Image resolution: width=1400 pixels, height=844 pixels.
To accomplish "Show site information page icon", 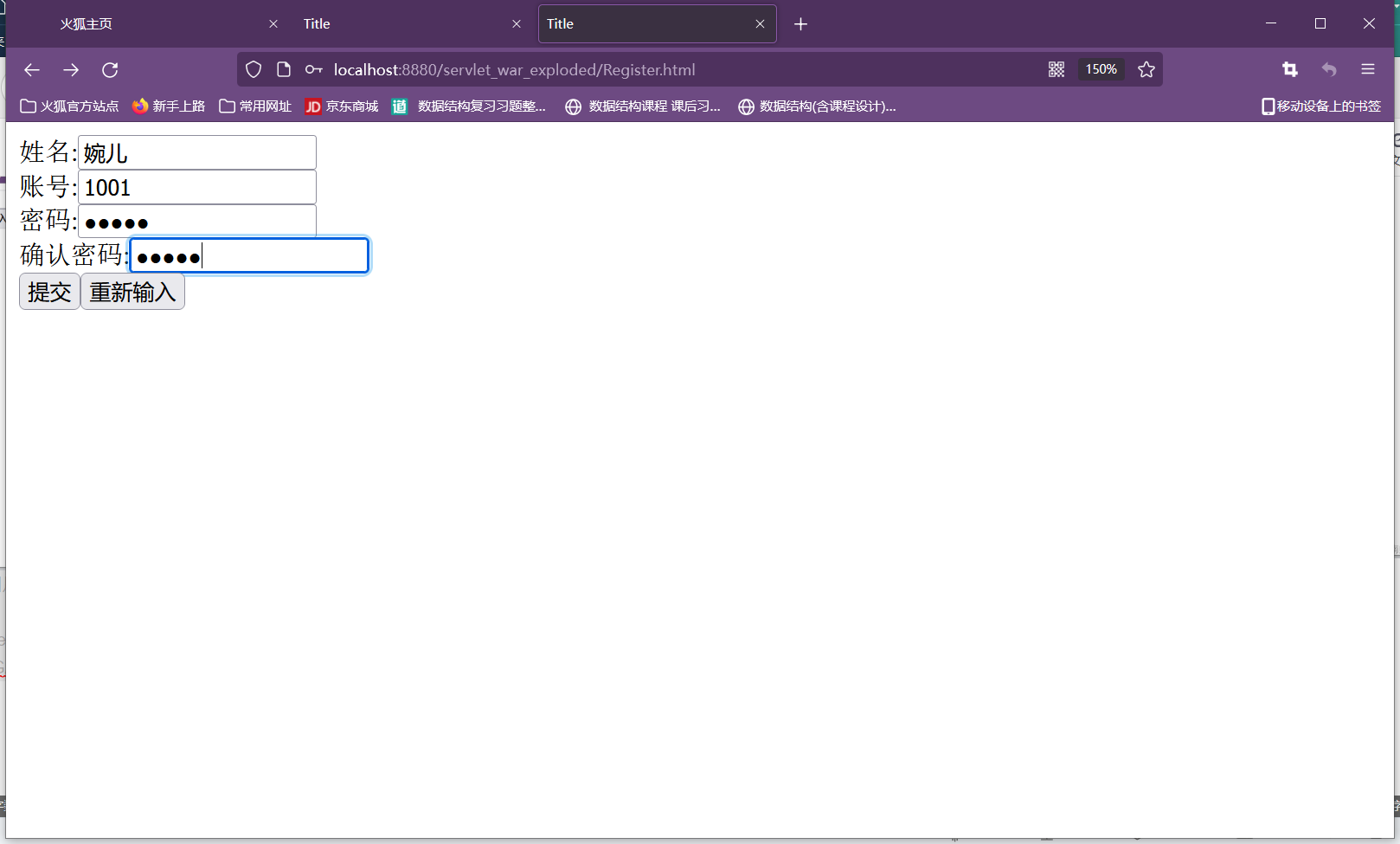I will (284, 70).
